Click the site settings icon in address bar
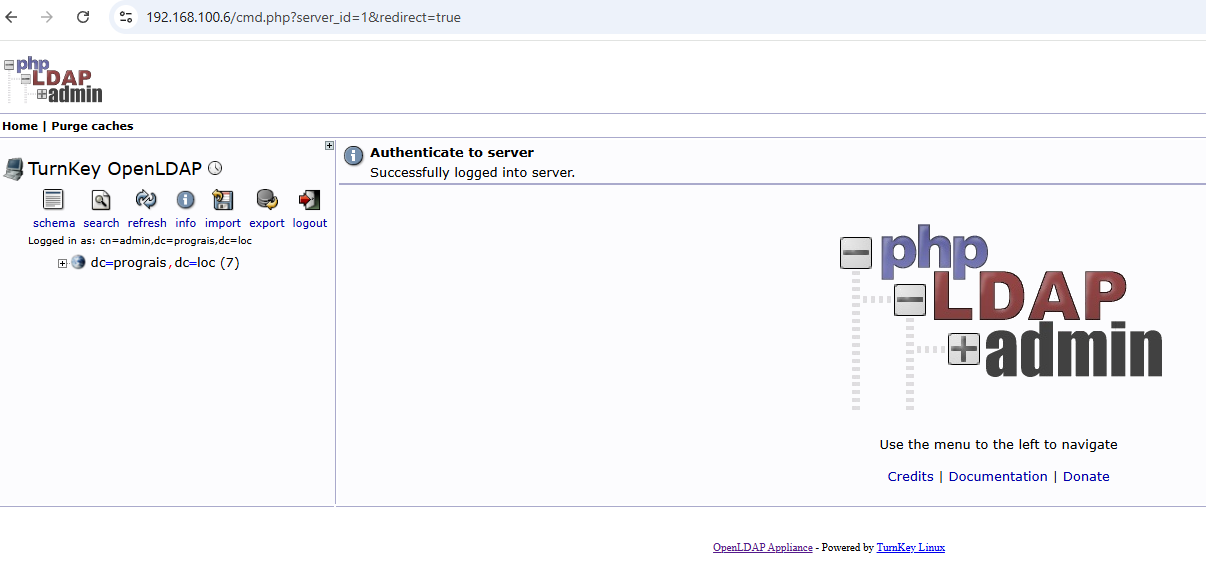Viewport: 1206px width, 570px height. [126, 17]
